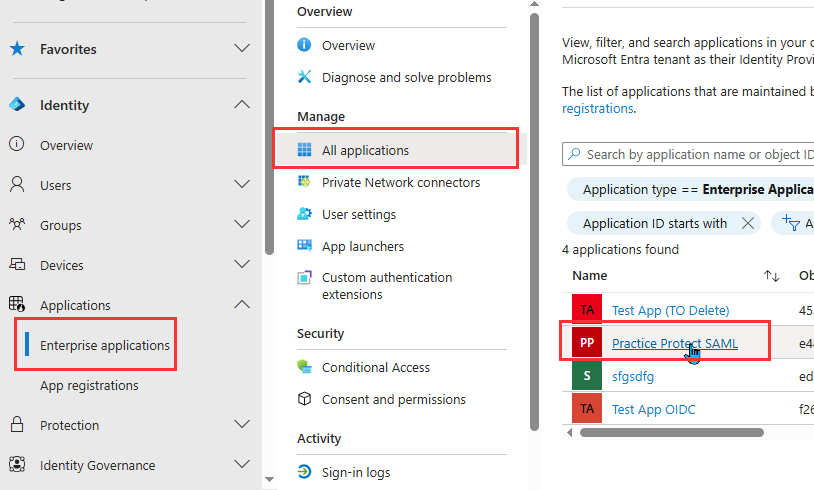814x490 pixels.
Task: Expand the Identity Governance chevron
Action: click(x=242, y=464)
